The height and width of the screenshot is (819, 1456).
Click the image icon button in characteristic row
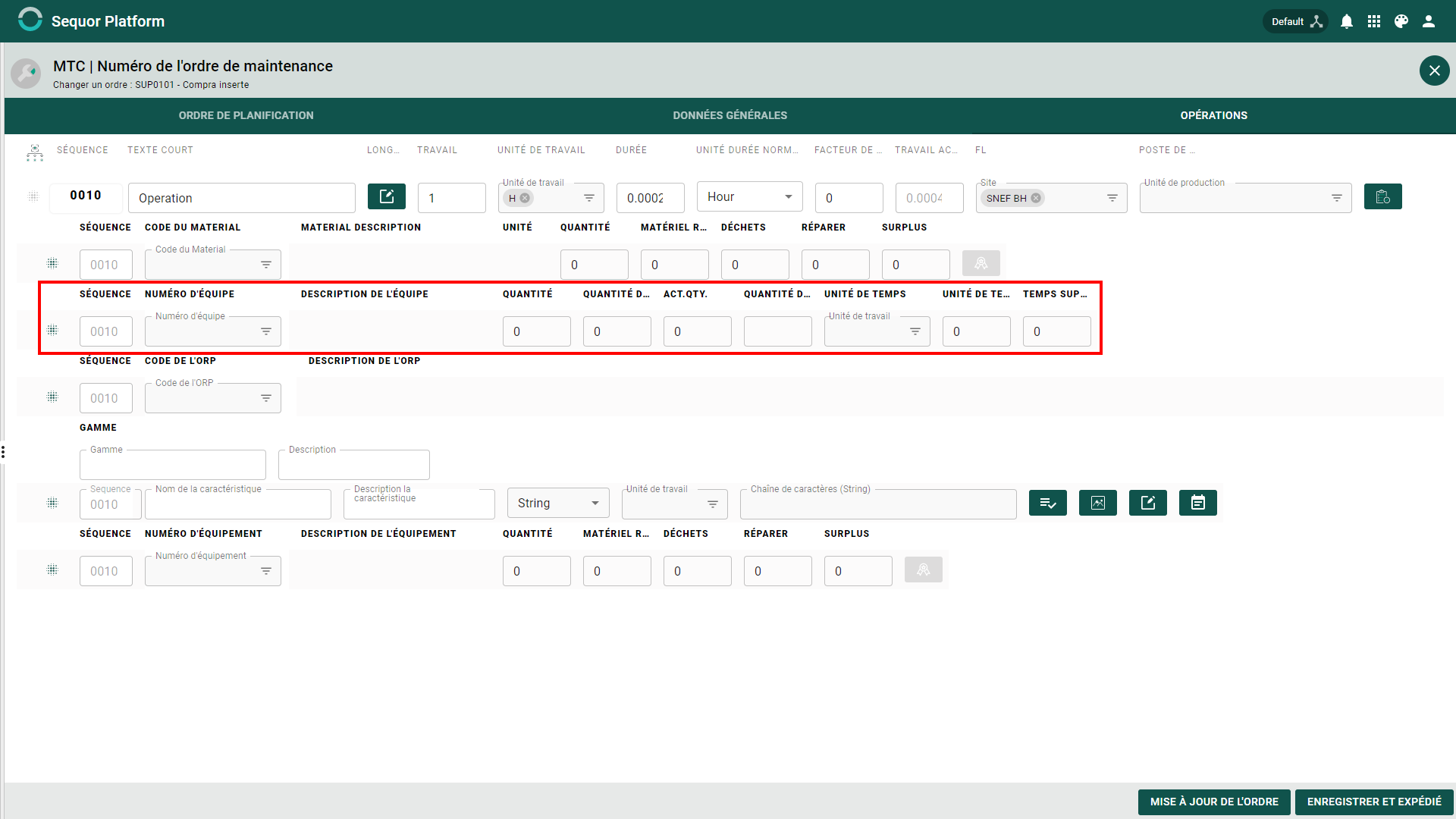[1098, 503]
